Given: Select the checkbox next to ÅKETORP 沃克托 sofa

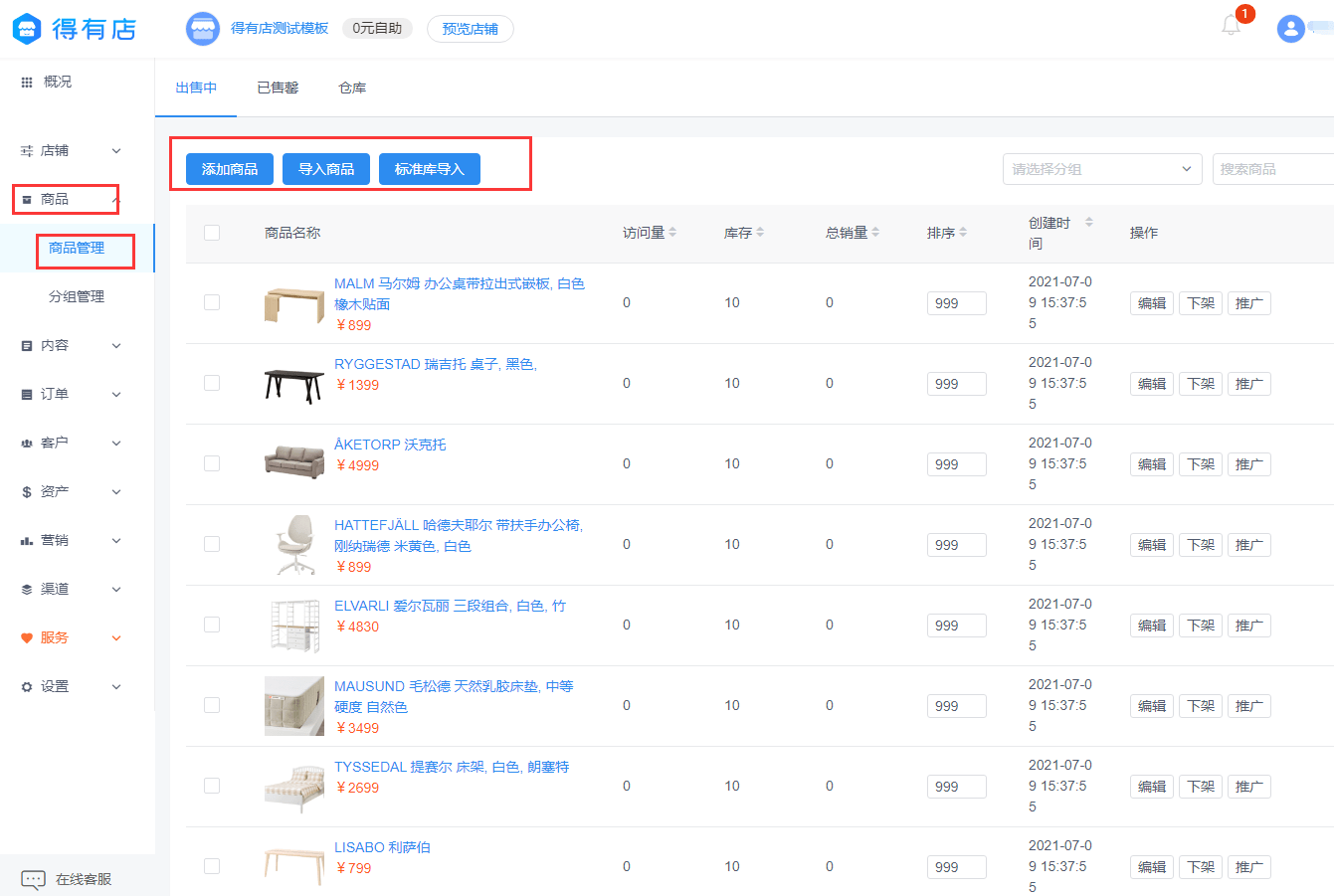Looking at the screenshot, I should [212, 463].
